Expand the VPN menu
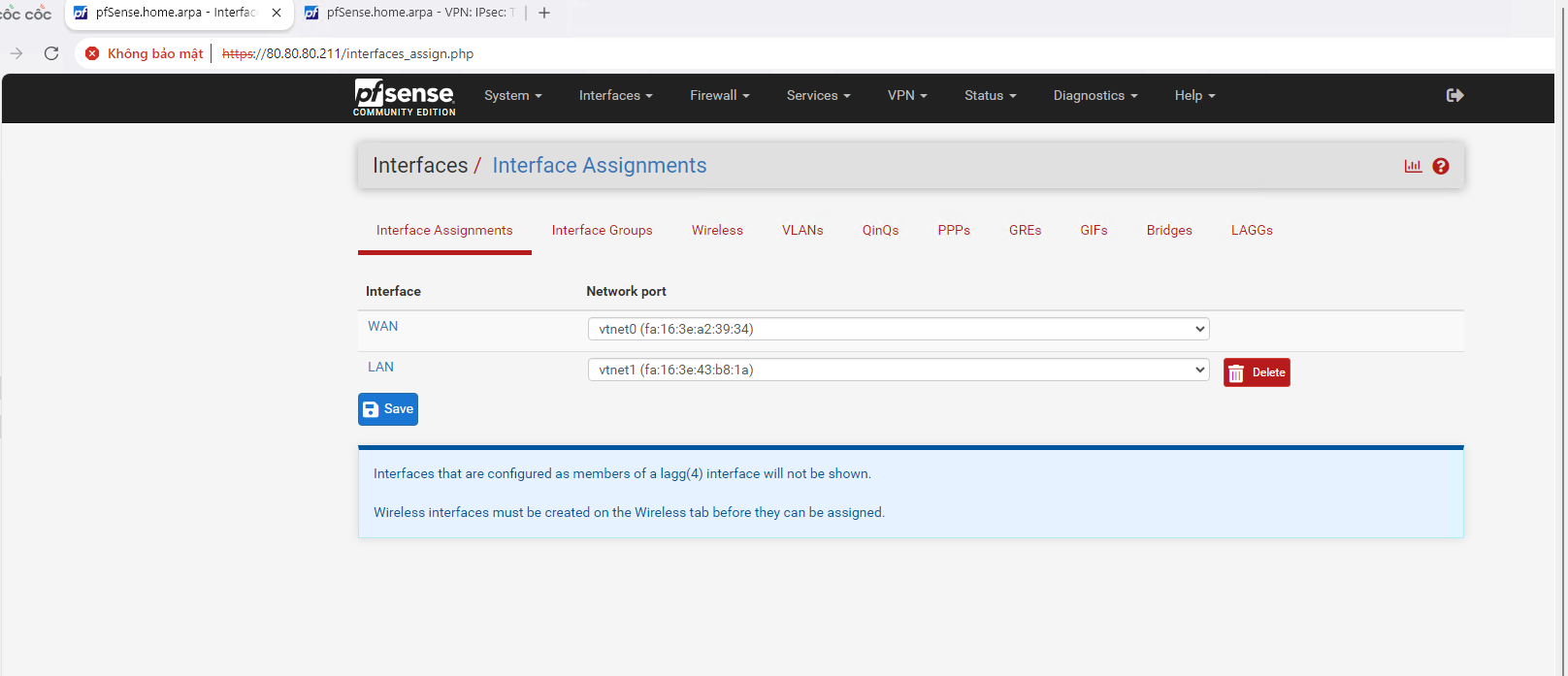 point(907,95)
